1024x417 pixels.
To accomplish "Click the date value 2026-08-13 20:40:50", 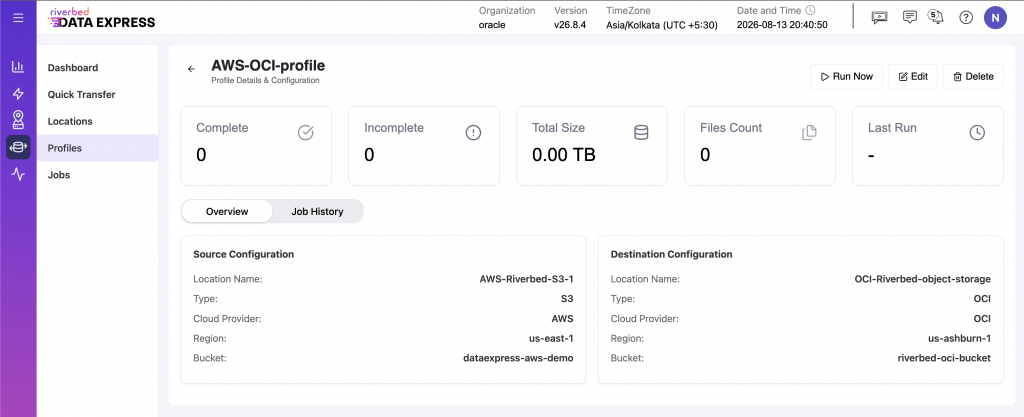I will point(782,25).
